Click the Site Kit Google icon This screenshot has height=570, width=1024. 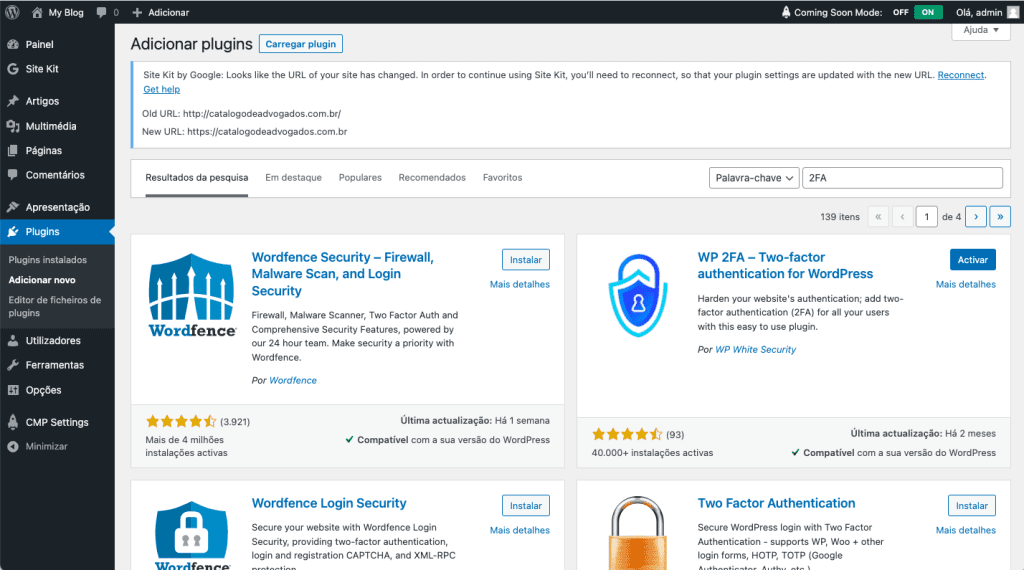13,69
